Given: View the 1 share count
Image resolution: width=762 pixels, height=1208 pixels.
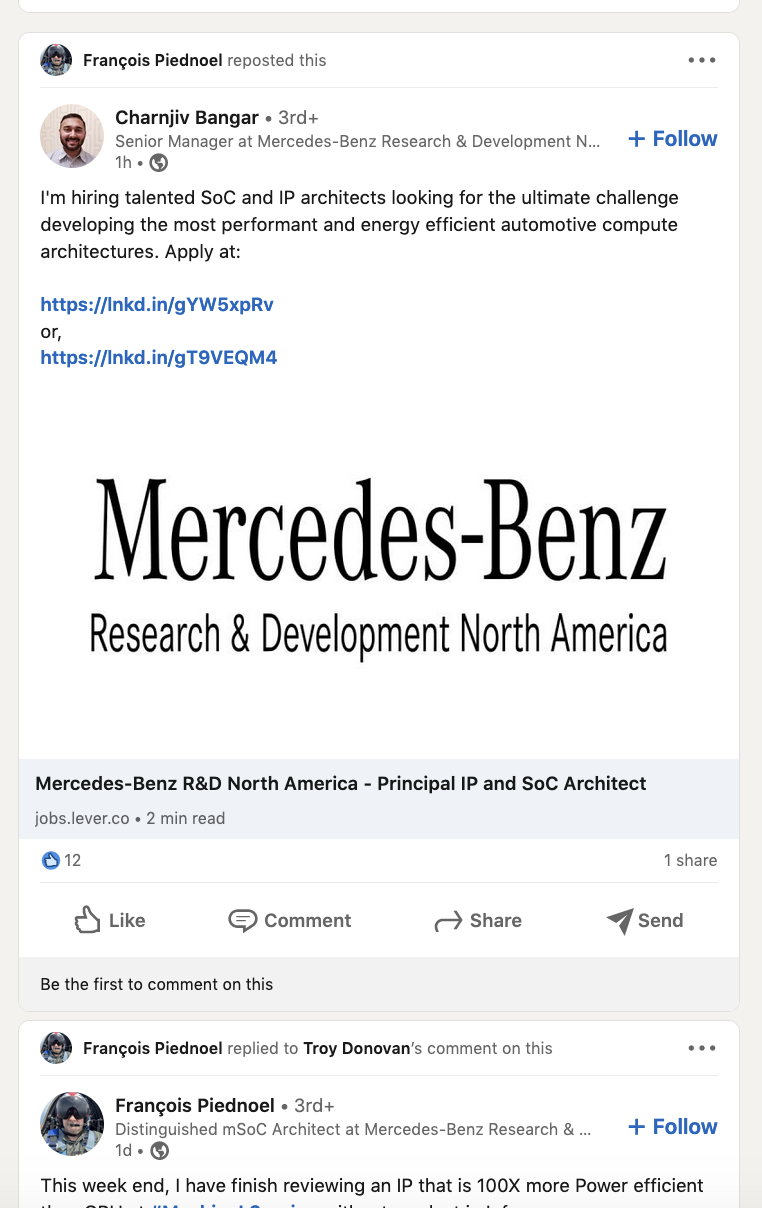Looking at the screenshot, I should (690, 860).
